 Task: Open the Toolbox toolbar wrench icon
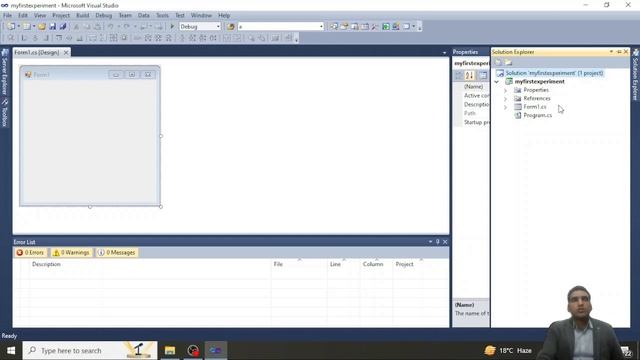point(375,27)
